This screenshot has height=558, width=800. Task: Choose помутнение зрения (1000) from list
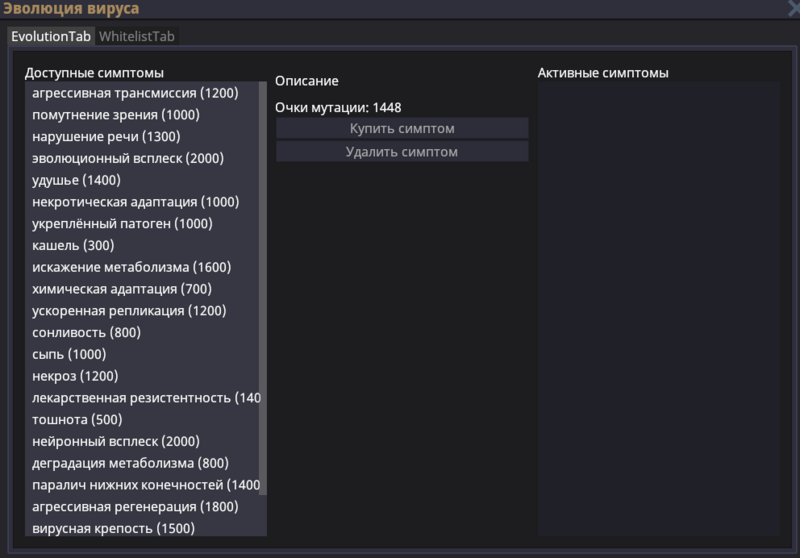[x=116, y=115]
